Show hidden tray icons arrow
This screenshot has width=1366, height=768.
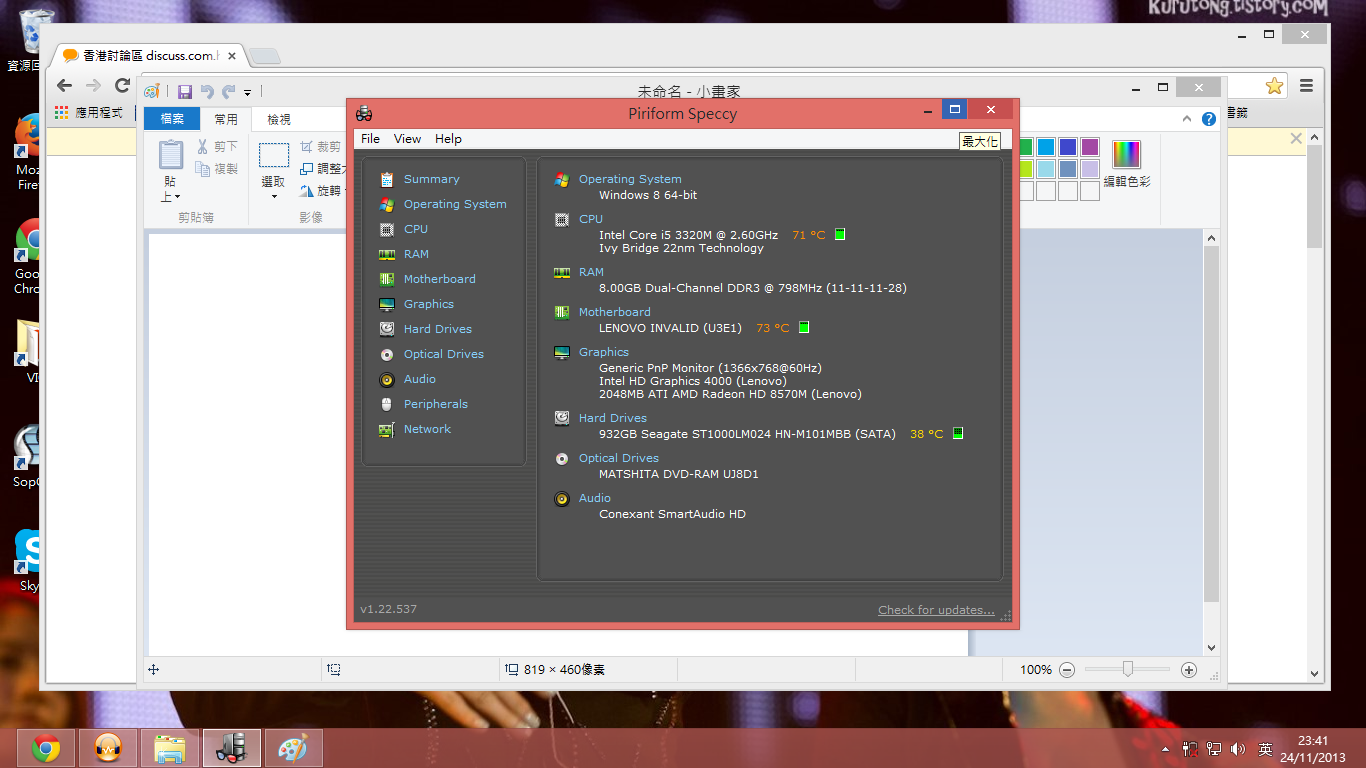(x=1165, y=749)
